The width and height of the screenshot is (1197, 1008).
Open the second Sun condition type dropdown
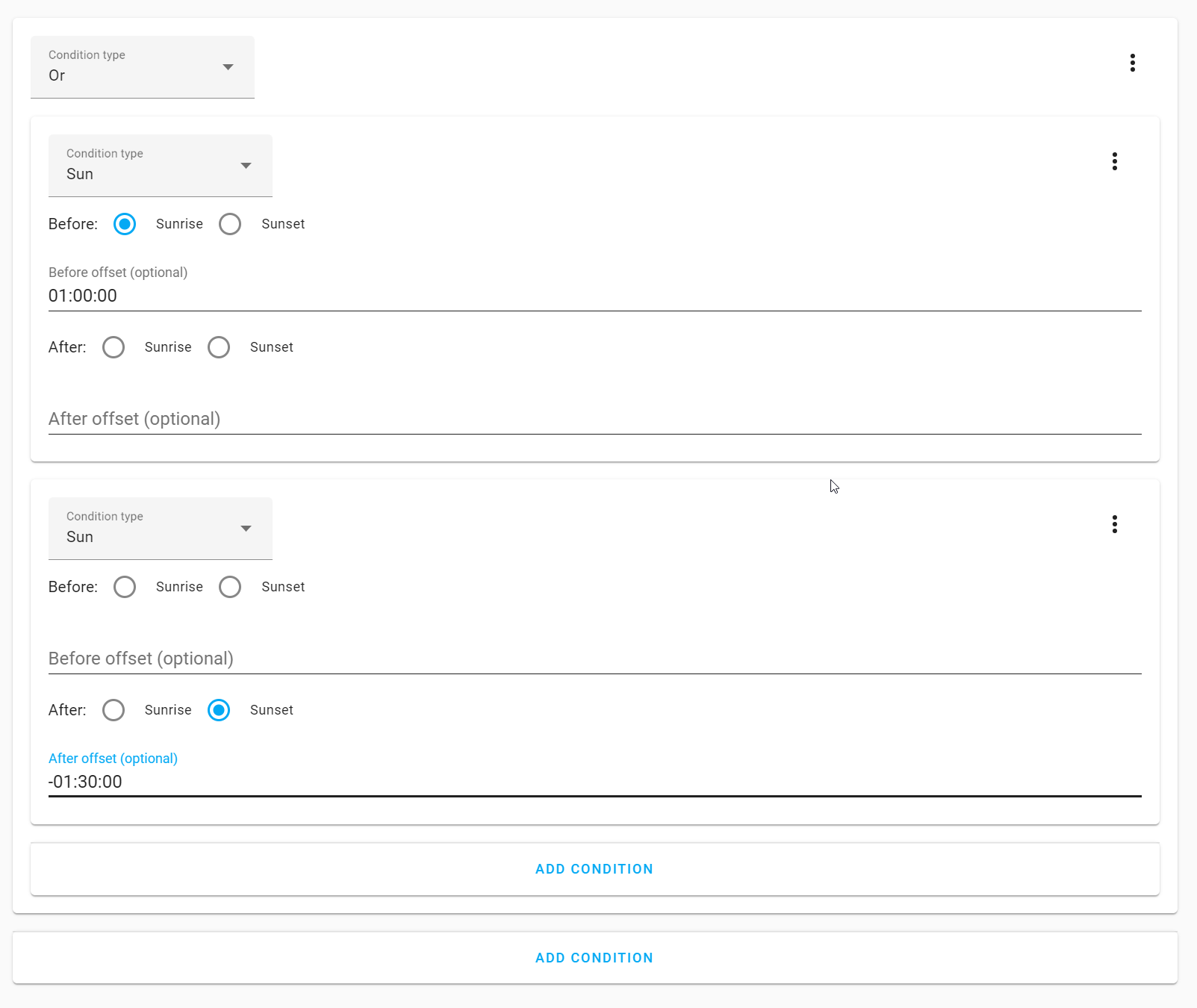[x=160, y=528]
